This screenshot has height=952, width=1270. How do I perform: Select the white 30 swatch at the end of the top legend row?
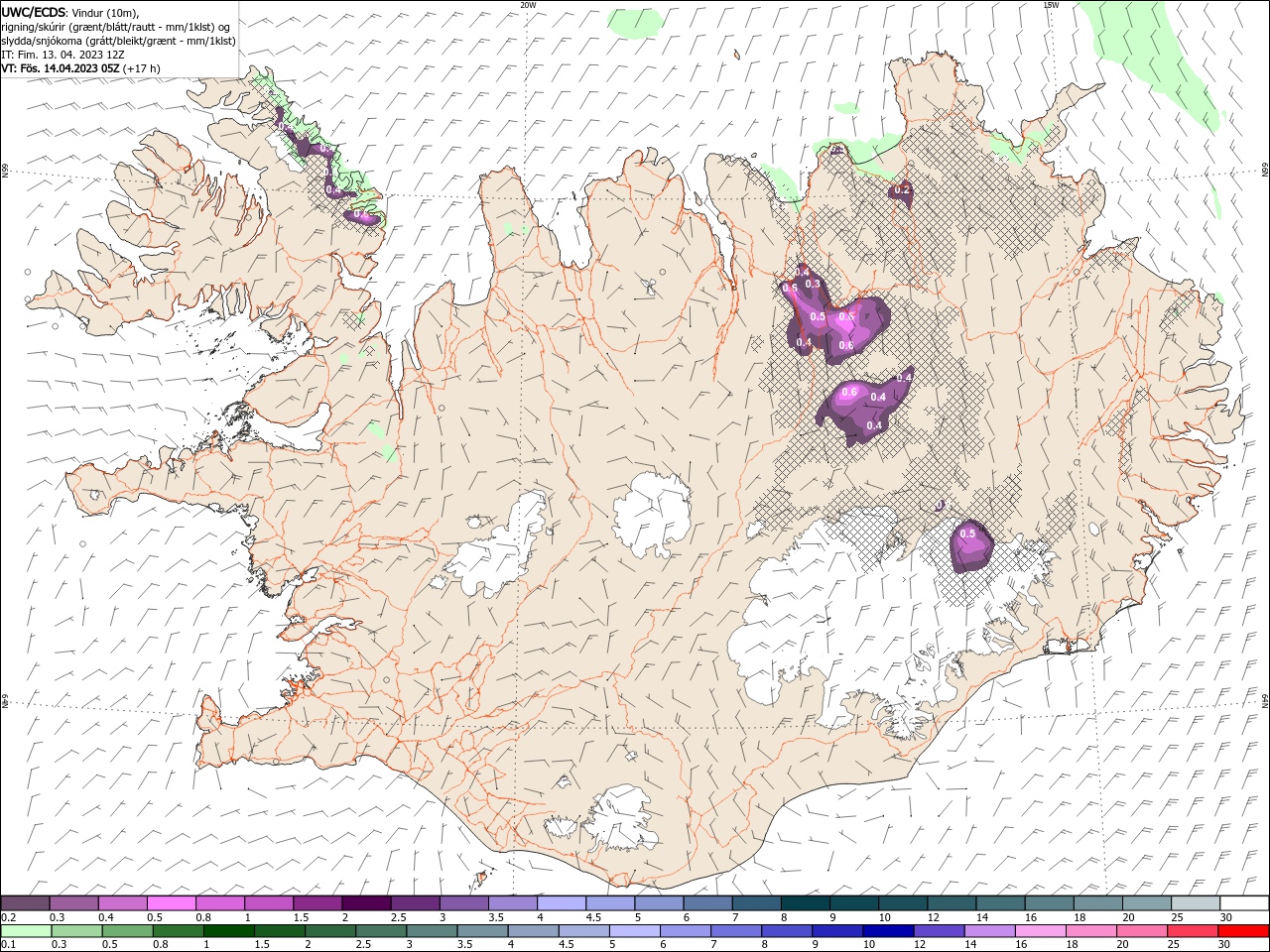click(1244, 903)
